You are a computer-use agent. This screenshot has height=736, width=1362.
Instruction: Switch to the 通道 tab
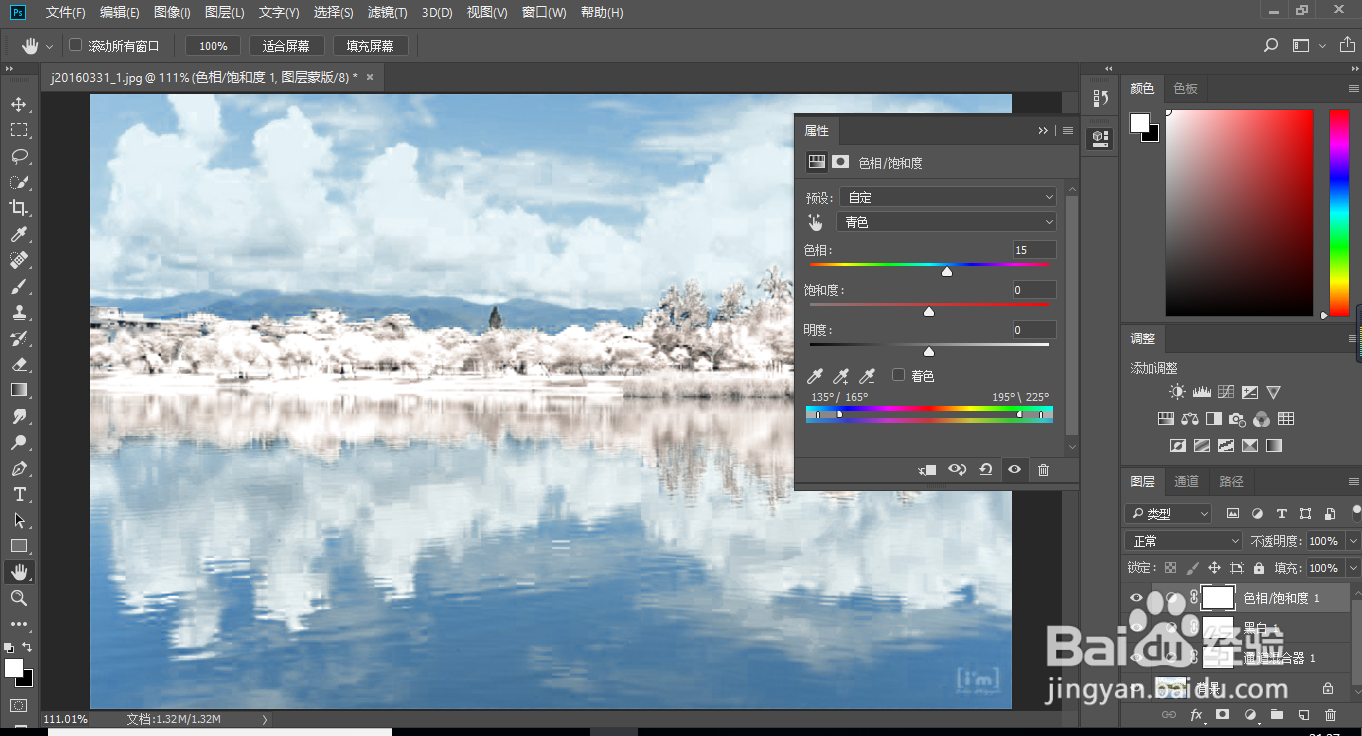pyautogui.click(x=1186, y=481)
